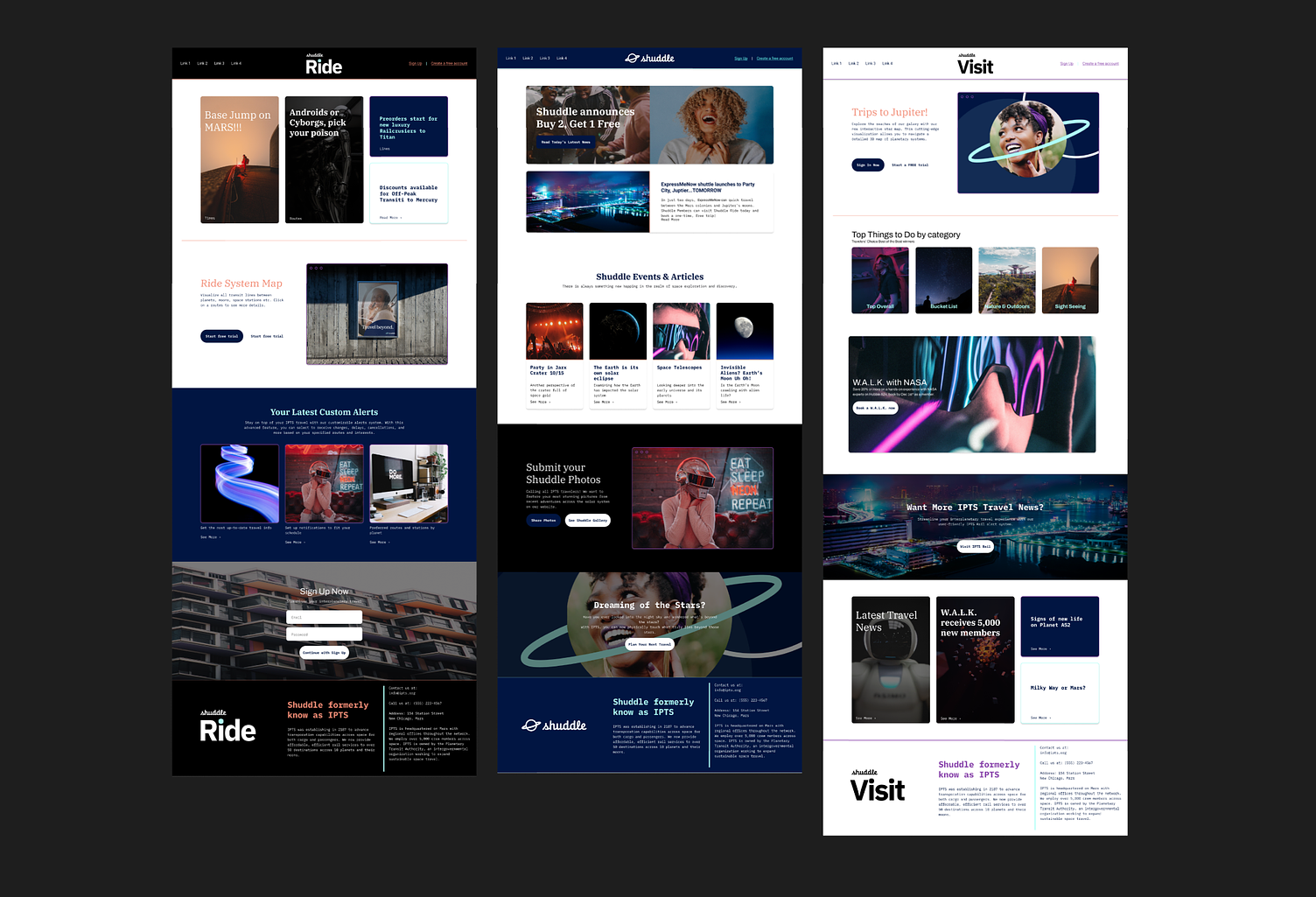This screenshot has height=897, width=1316.
Task: Open the Latest Travel News robot card
Action: [891, 660]
